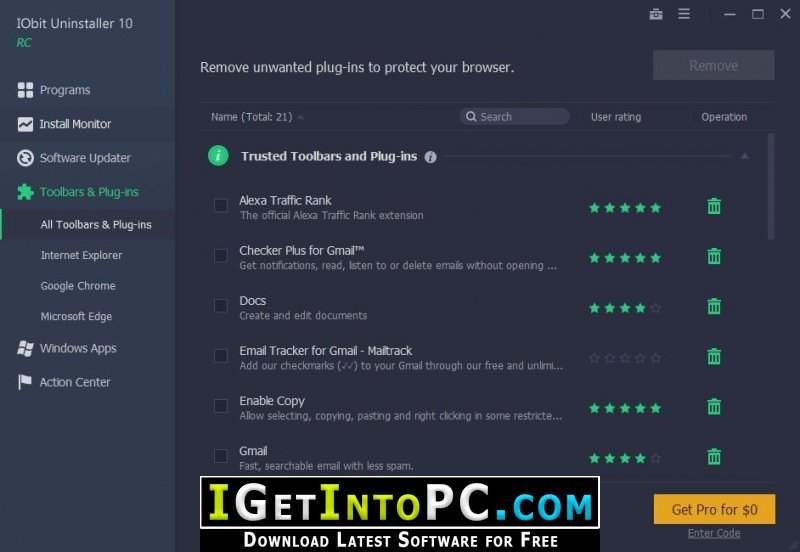800x552 pixels.
Task: Open the Enter Code link
Action: pyautogui.click(x=714, y=533)
